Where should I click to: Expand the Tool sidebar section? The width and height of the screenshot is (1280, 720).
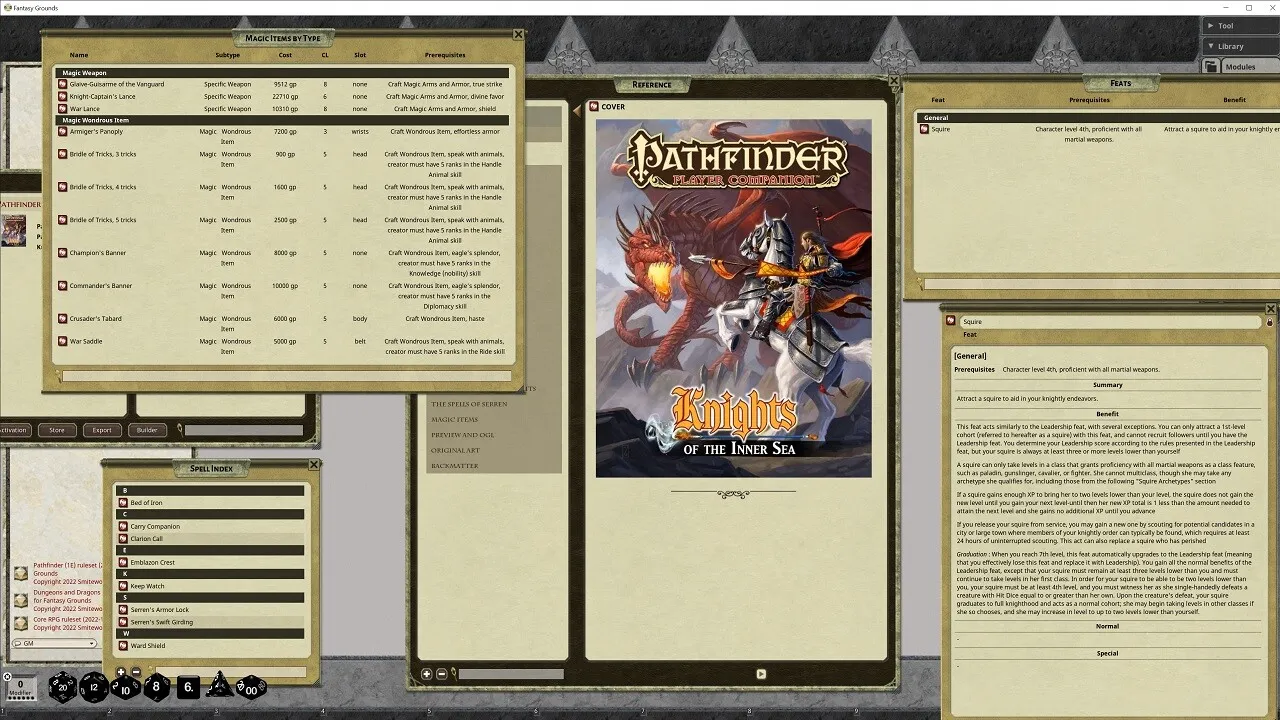click(x=1240, y=26)
